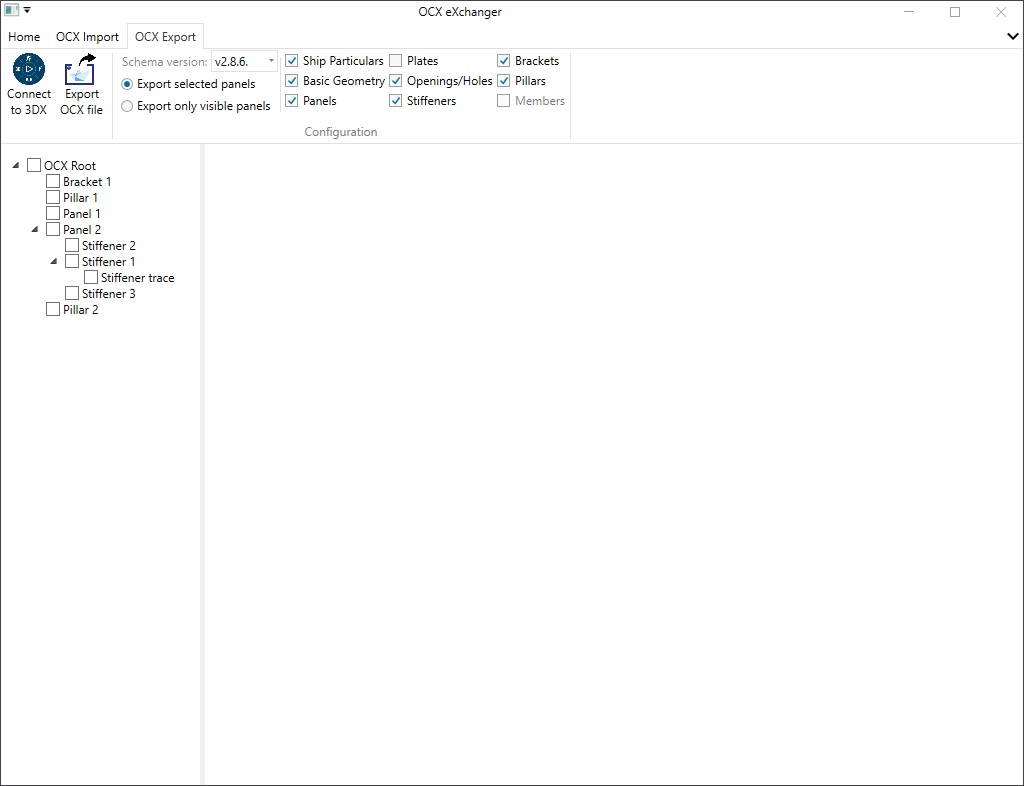
Task: Tick the Stiffener trace checkbox
Action: 91,278
